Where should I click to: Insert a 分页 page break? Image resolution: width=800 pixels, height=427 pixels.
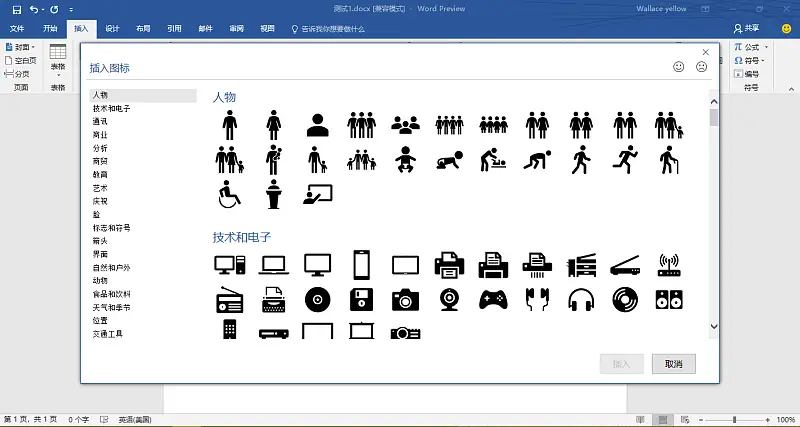(17, 74)
